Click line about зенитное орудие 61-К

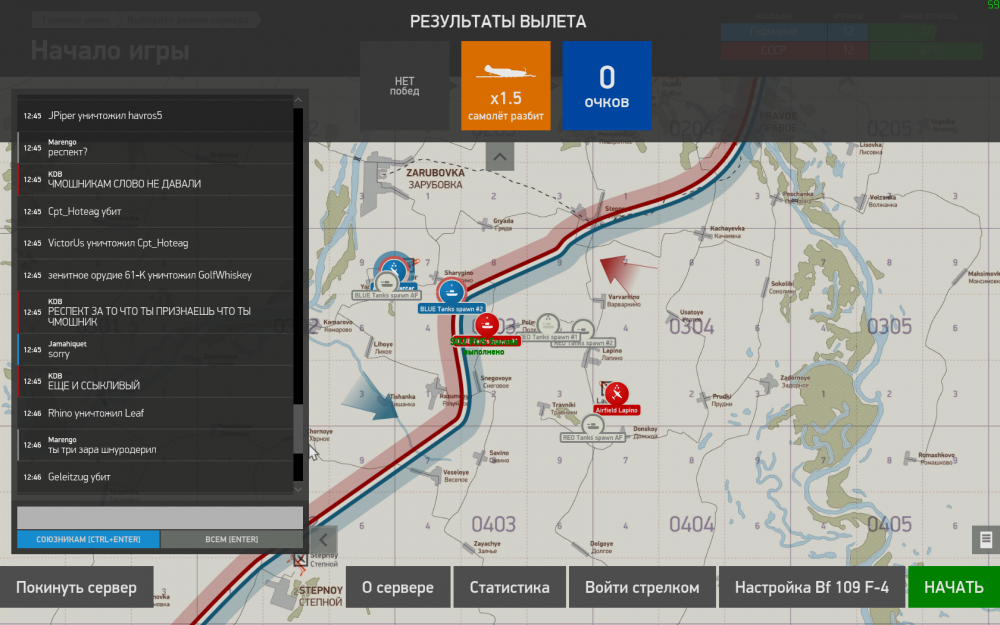[x=155, y=275]
